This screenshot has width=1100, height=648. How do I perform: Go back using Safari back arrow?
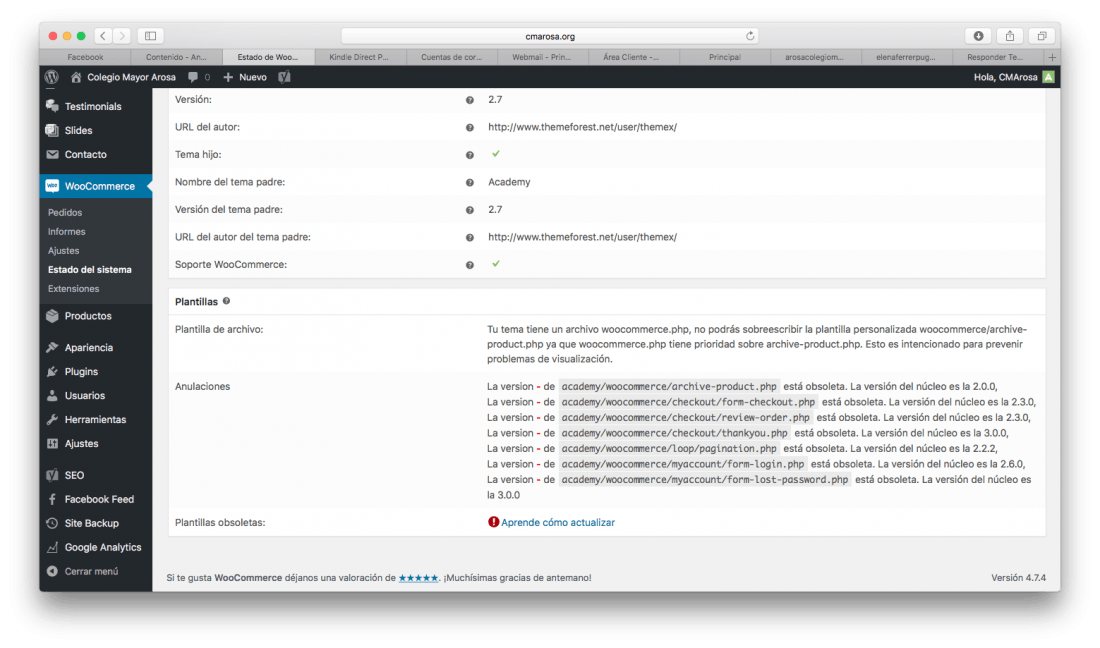coord(103,36)
